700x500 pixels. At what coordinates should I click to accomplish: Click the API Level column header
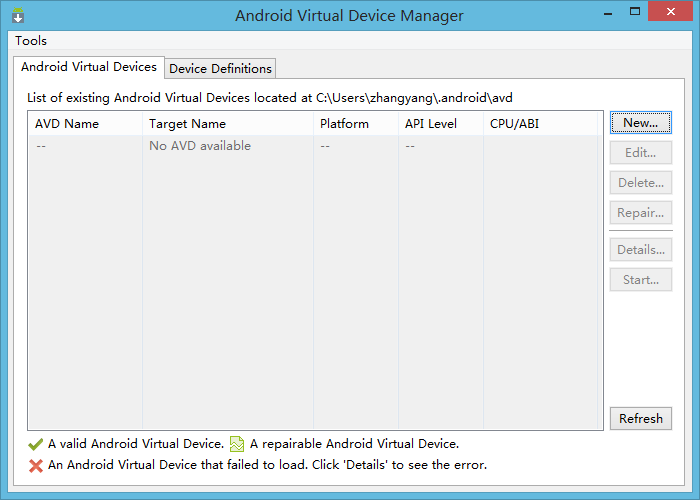[x=431, y=124]
